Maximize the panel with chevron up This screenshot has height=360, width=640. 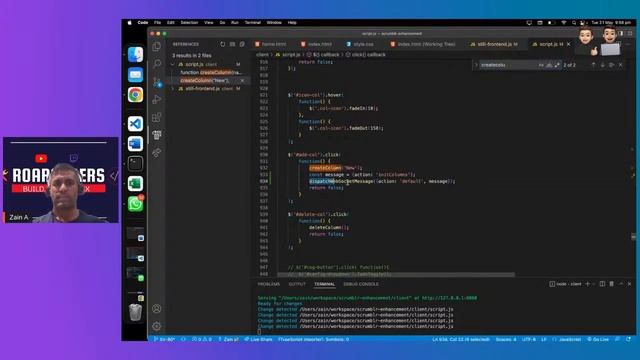(x=621, y=284)
